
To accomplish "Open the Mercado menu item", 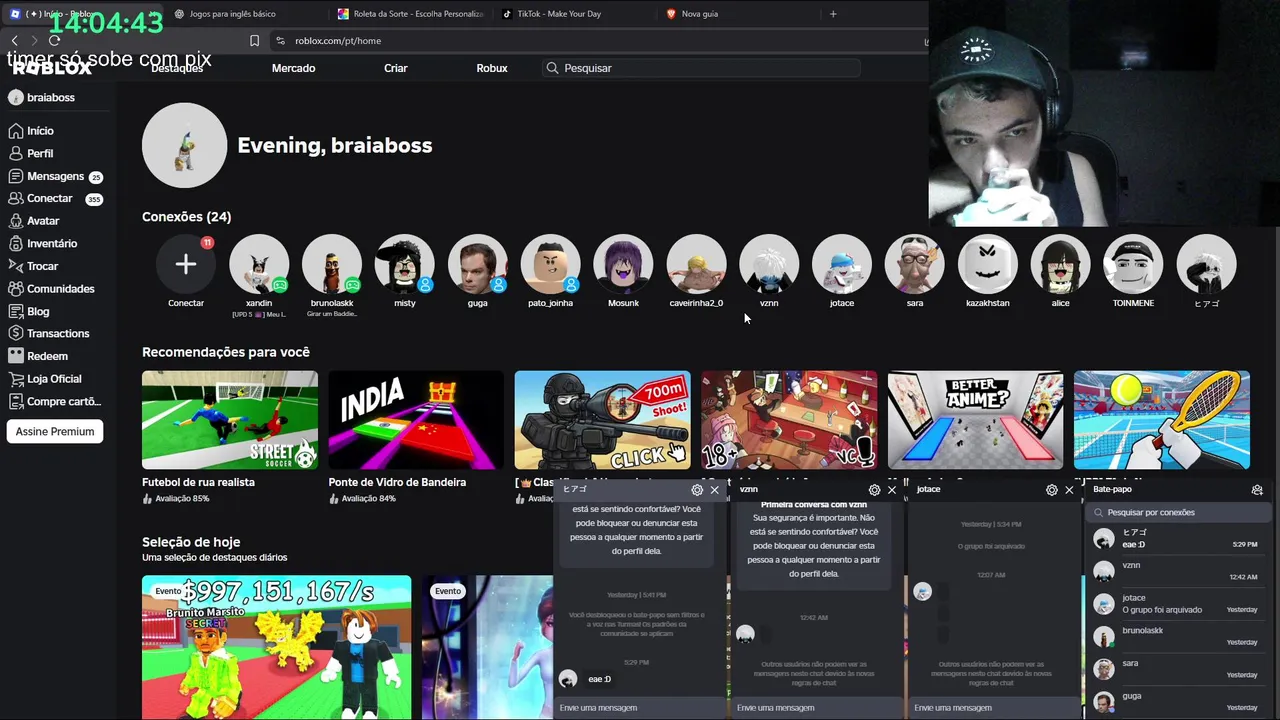I will pos(293,68).
